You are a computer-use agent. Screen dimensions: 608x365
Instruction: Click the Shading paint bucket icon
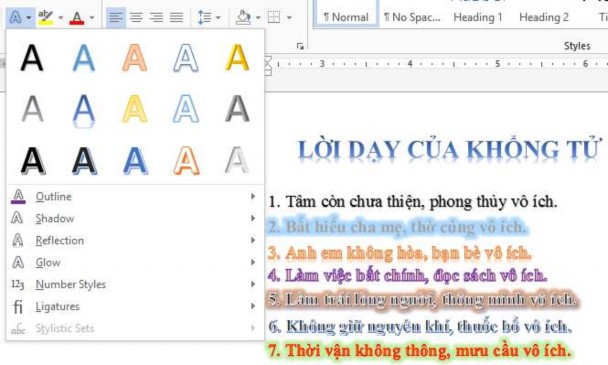[244, 17]
